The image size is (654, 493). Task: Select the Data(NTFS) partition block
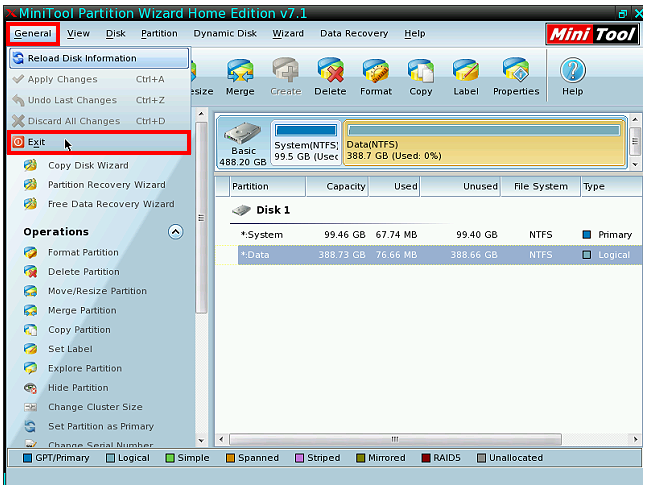[484, 143]
